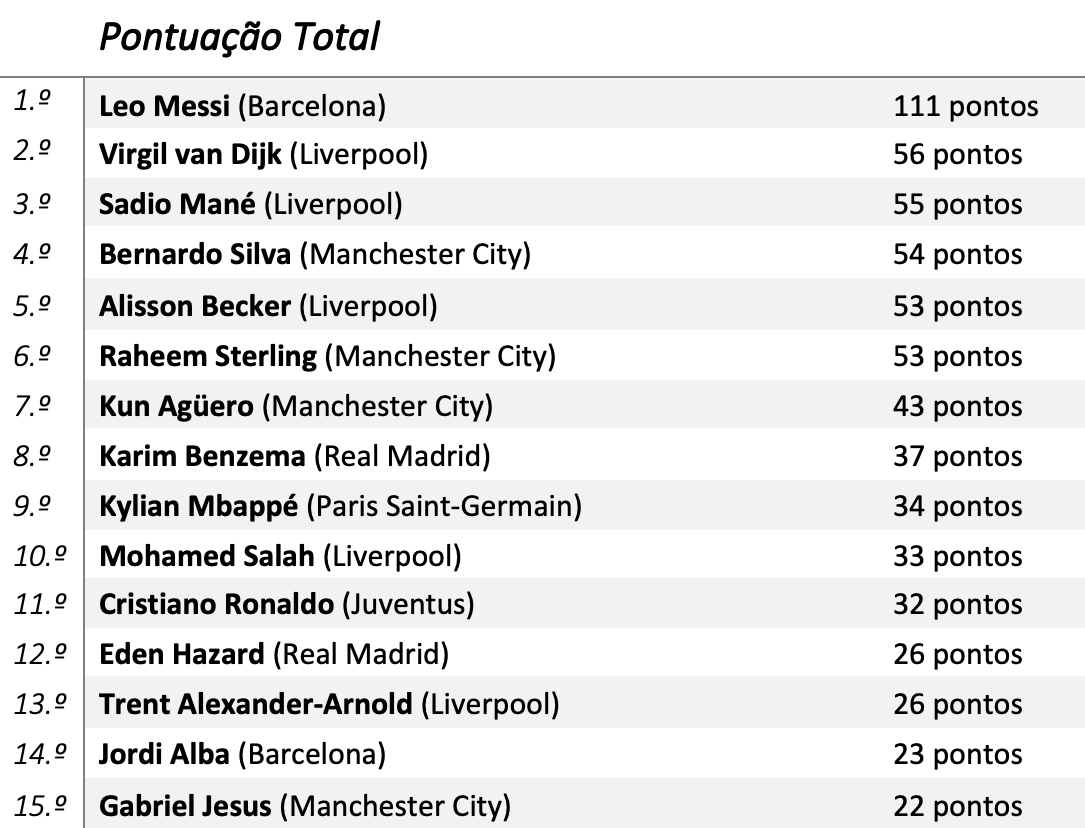Click the '9.º' rank number

34,505
